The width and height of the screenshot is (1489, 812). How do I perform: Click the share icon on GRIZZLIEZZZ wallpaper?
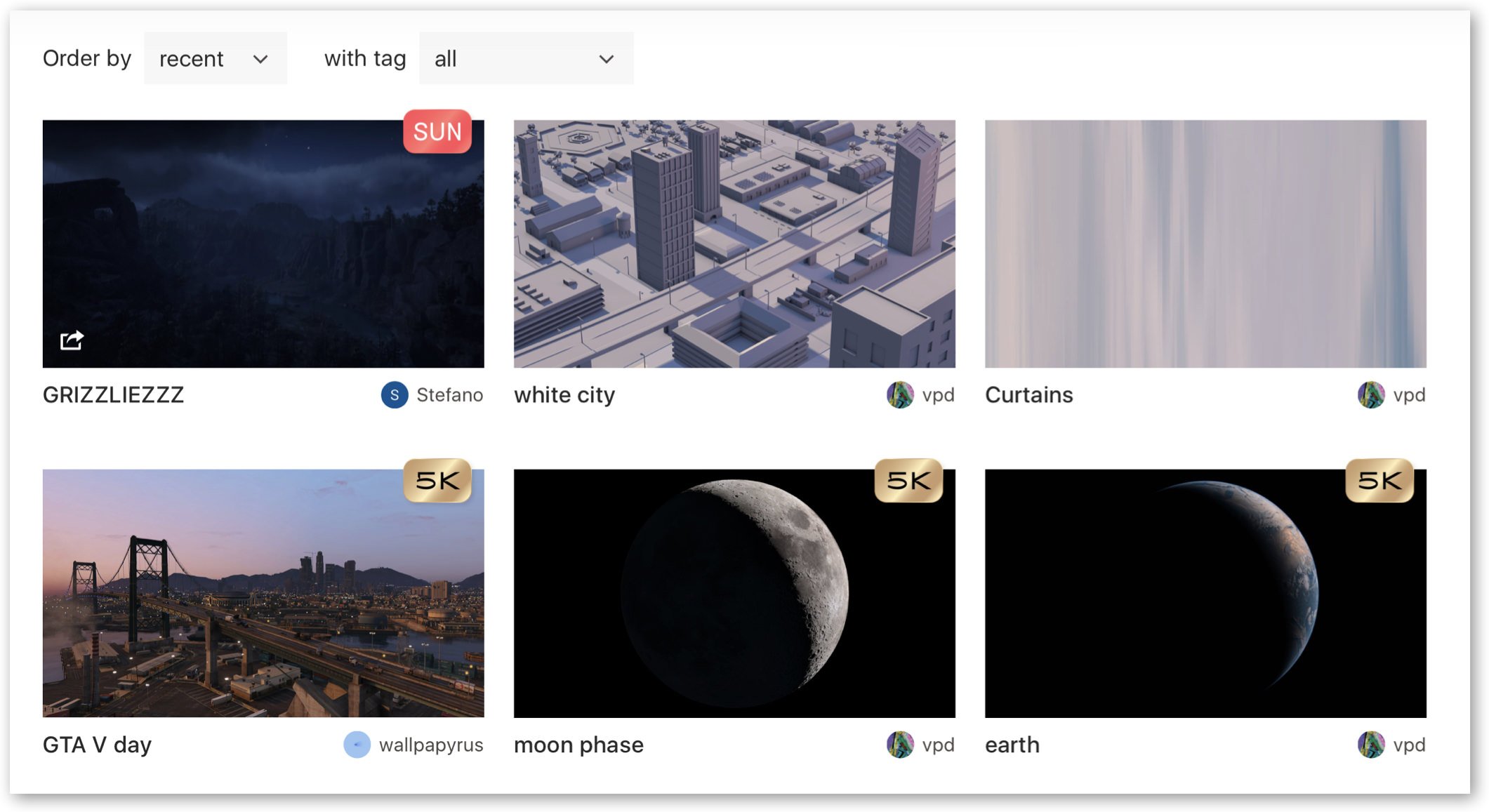pos(72,340)
